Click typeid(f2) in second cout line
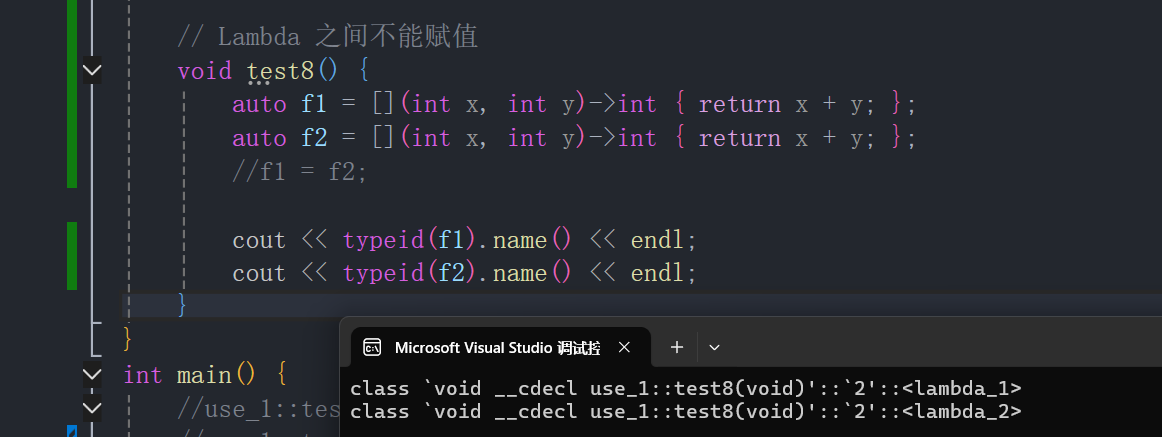This screenshot has width=1162, height=437. (x=408, y=273)
